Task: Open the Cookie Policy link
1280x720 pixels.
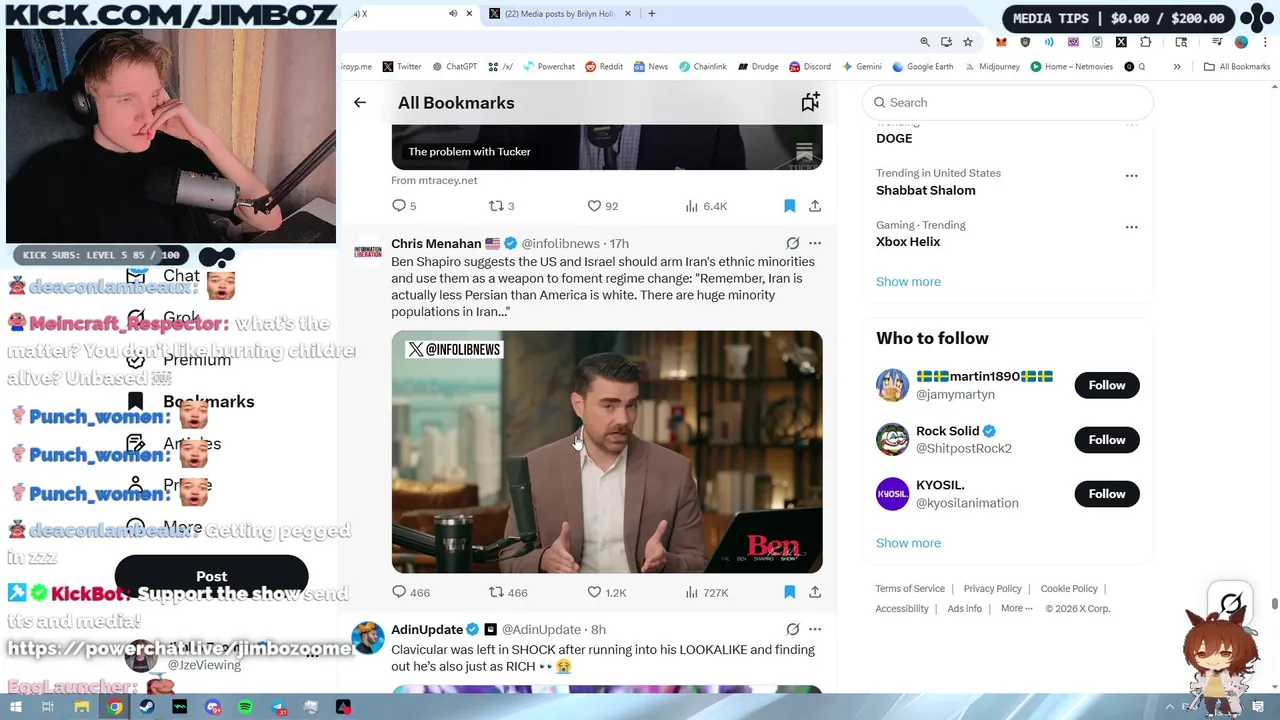Action: point(1069,589)
